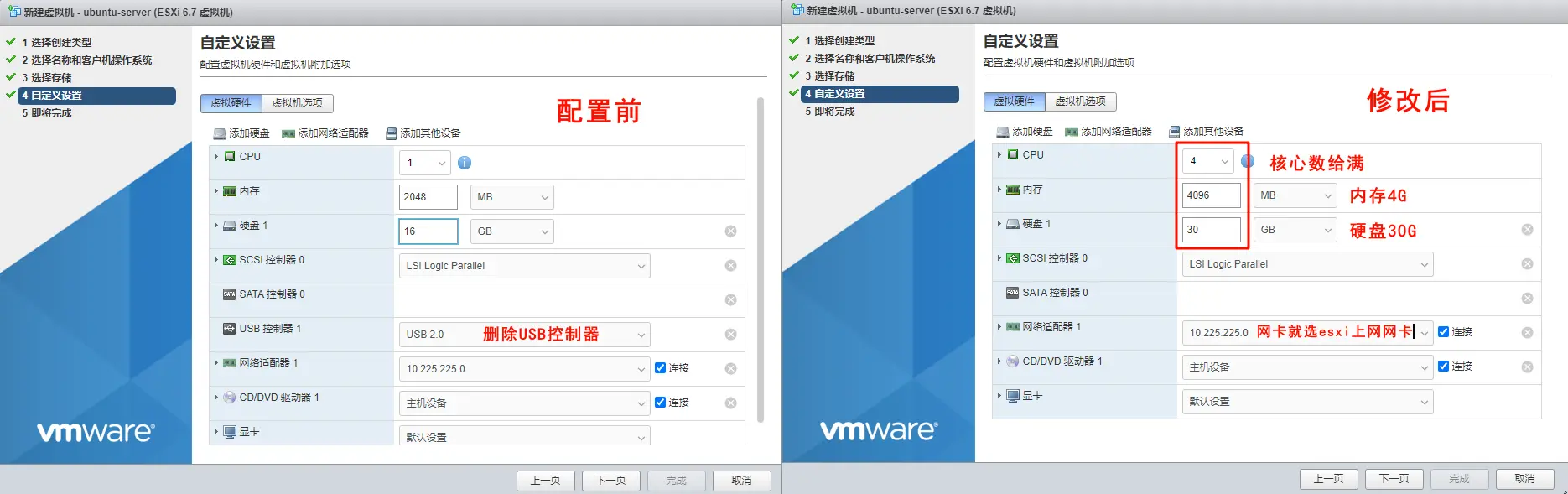The image size is (1568, 494).
Task: Remove hard disk 1 in the left window
Action: pyautogui.click(x=731, y=231)
